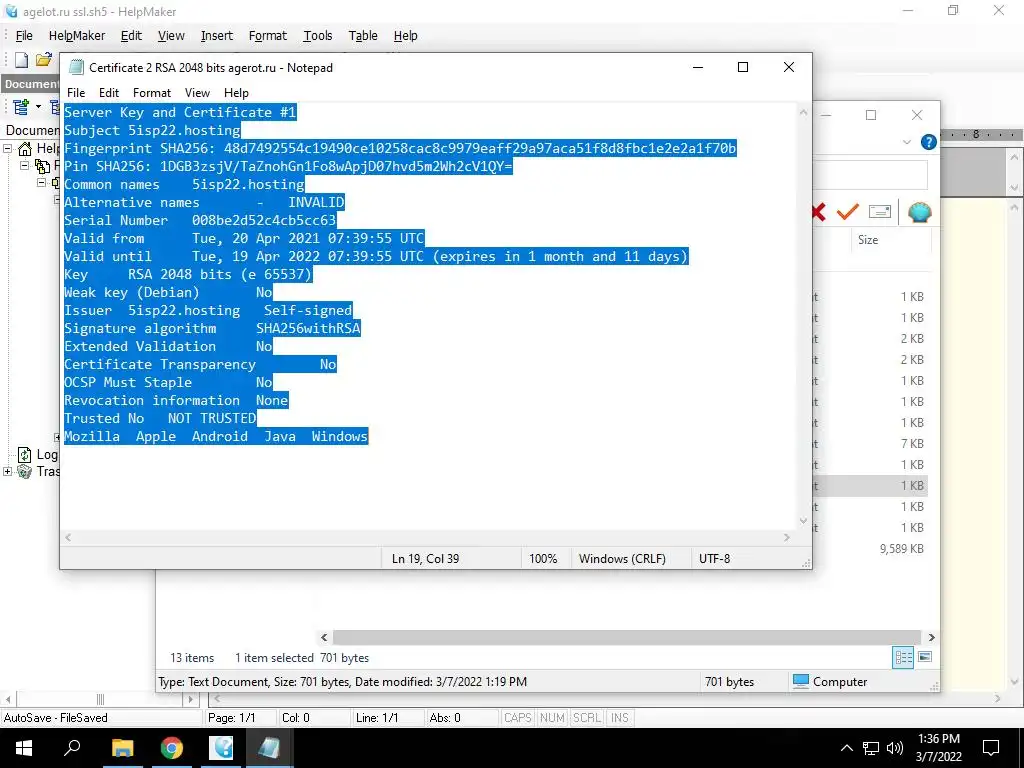Select the highlighted 1 KB file row in Explorer

point(869,485)
